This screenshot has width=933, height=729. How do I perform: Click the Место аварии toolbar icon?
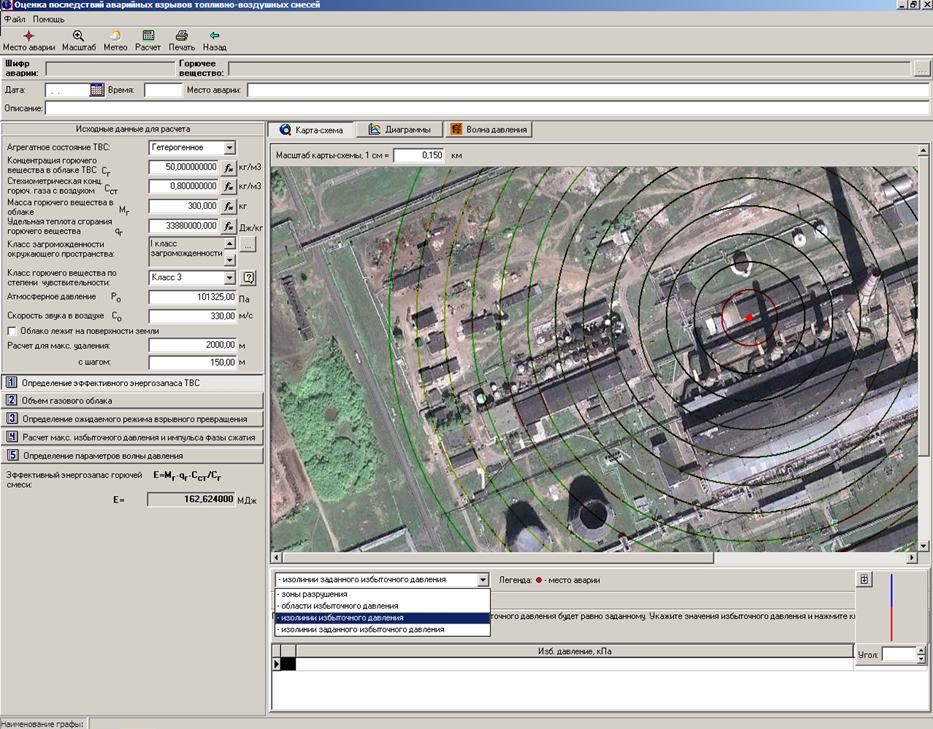click(x=28, y=36)
